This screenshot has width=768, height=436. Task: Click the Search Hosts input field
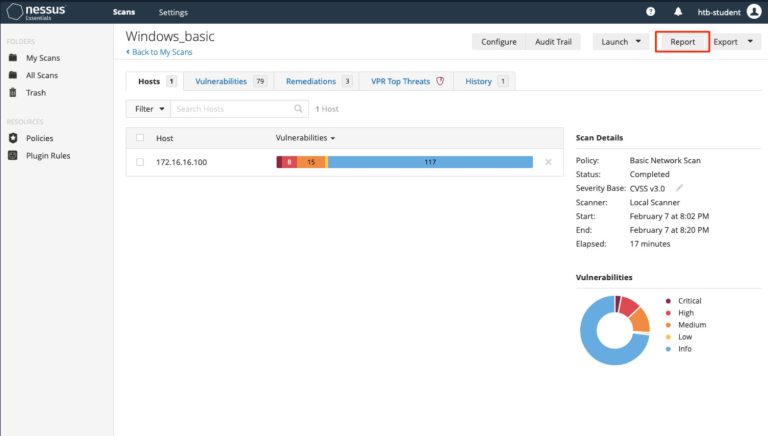coord(235,108)
